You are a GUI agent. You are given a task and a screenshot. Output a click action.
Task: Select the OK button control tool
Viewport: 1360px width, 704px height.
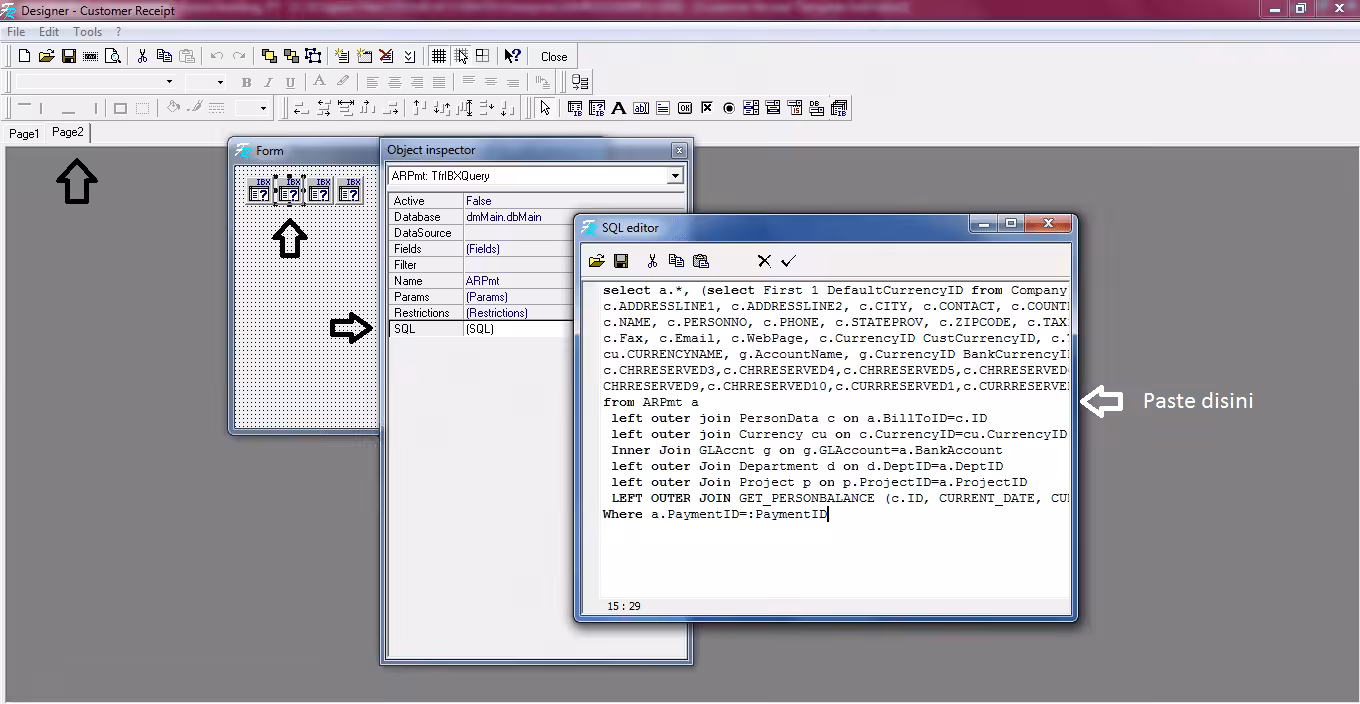click(x=685, y=108)
